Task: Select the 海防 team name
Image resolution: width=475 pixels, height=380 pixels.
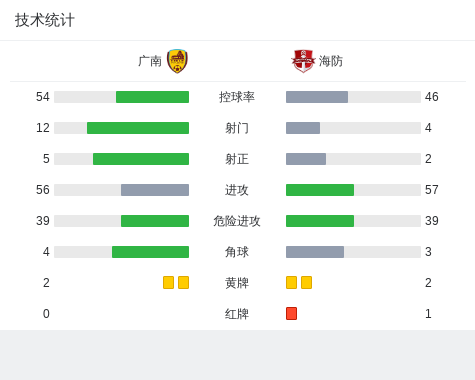Action: 331,61
